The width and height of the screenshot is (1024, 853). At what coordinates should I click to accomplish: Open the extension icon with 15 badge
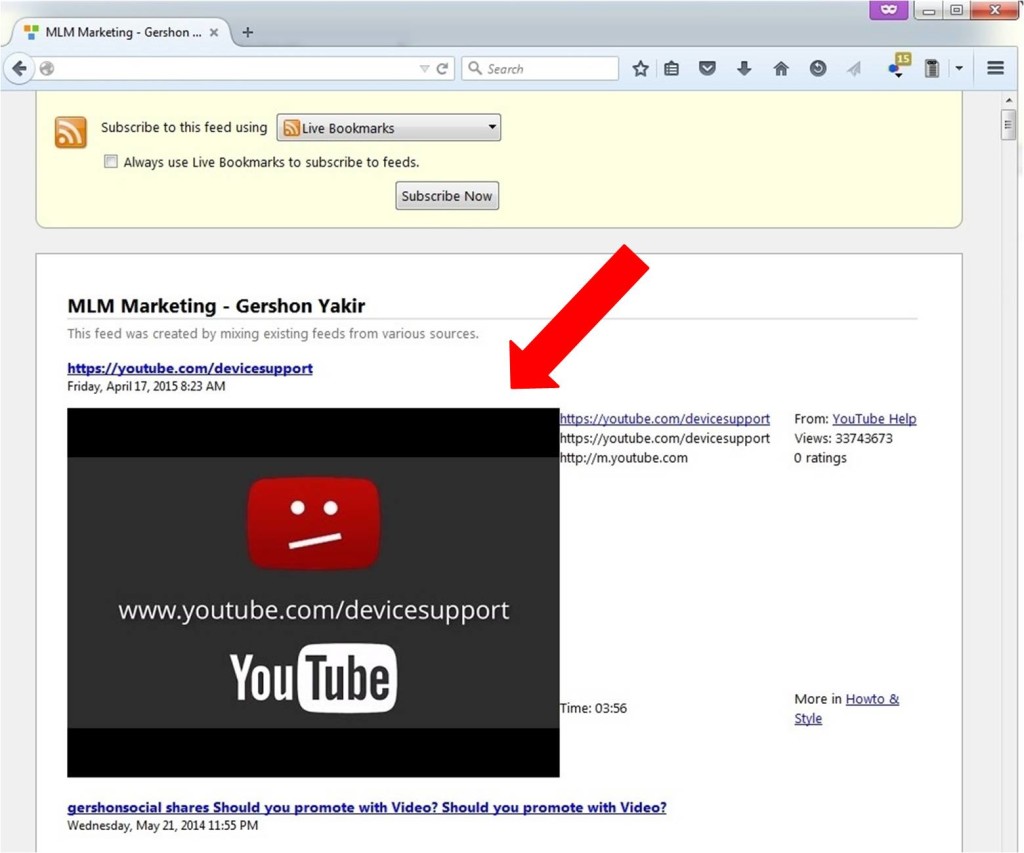[x=899, y=66]
